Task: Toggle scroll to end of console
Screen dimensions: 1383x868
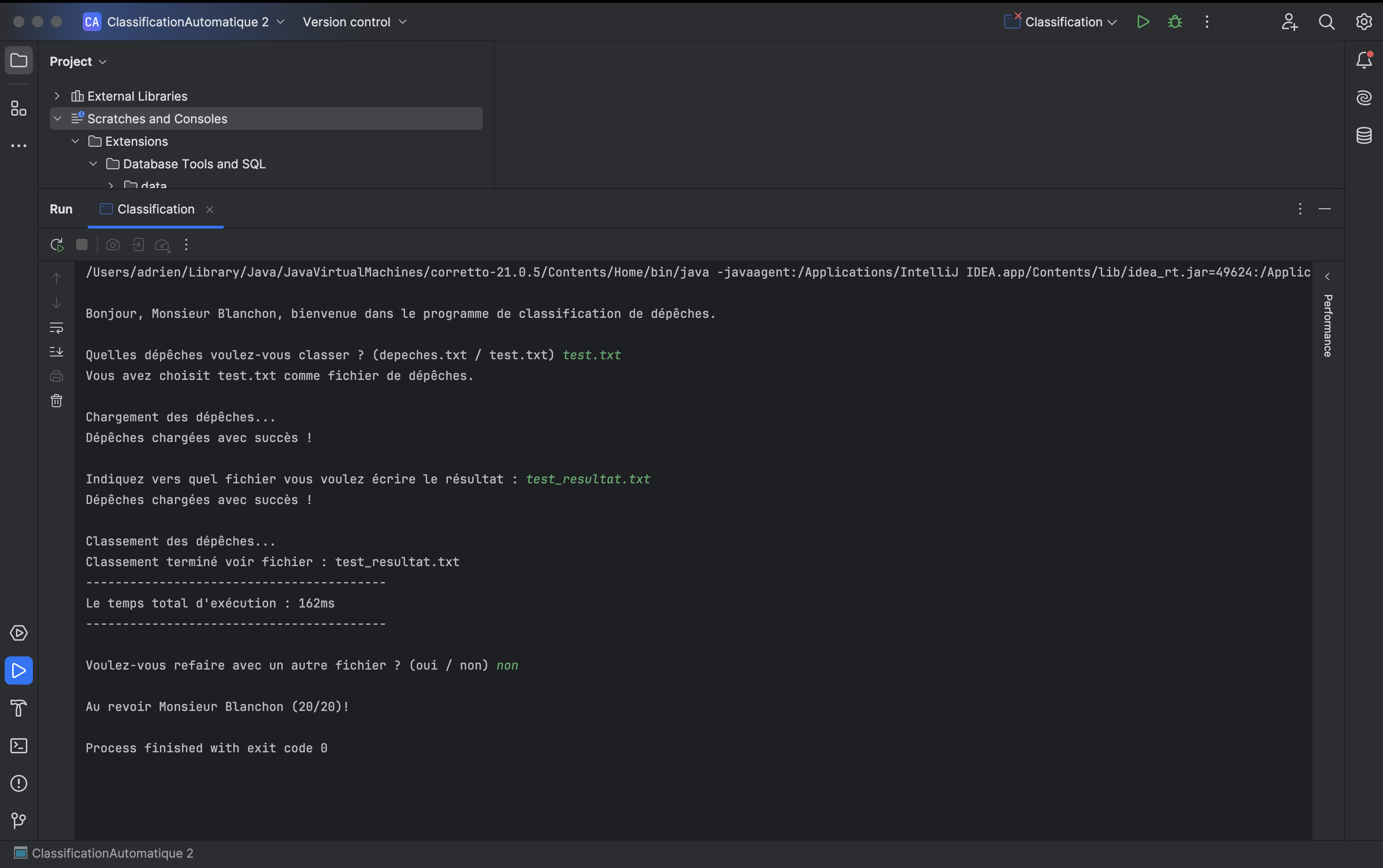Action: (56, 351)
